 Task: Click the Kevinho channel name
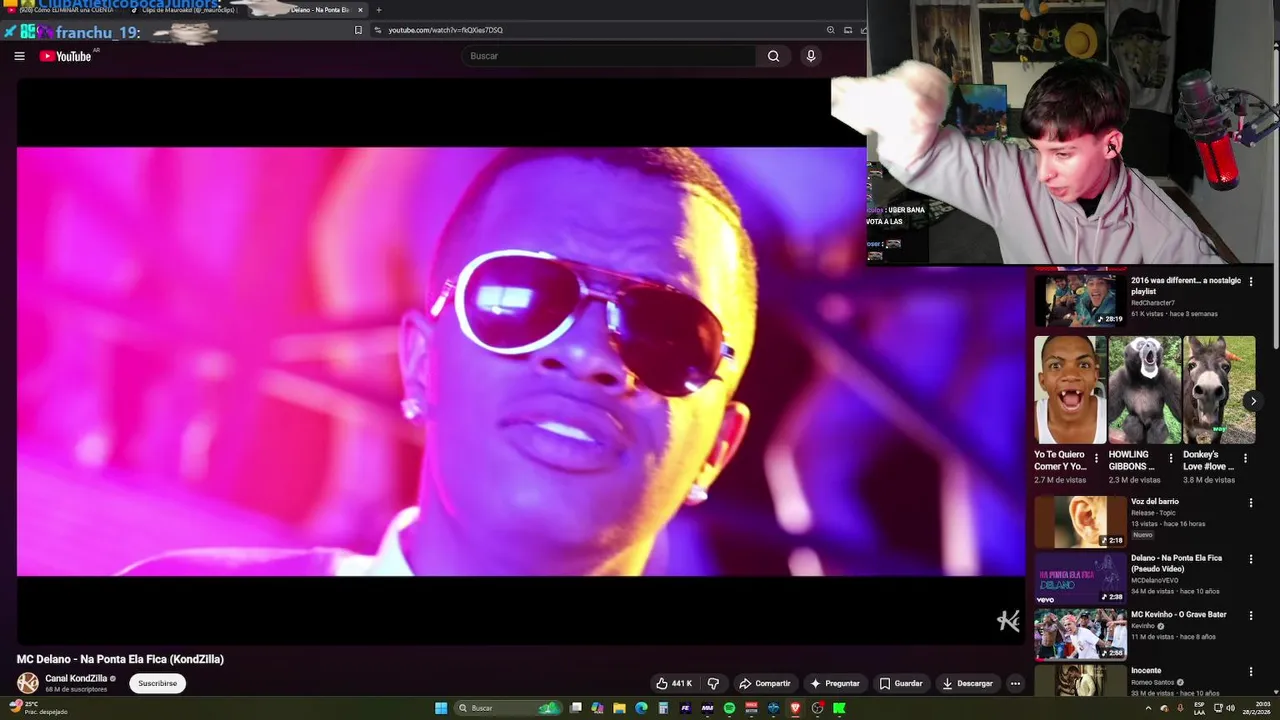pyautogui.click(x=1143, y=626)
